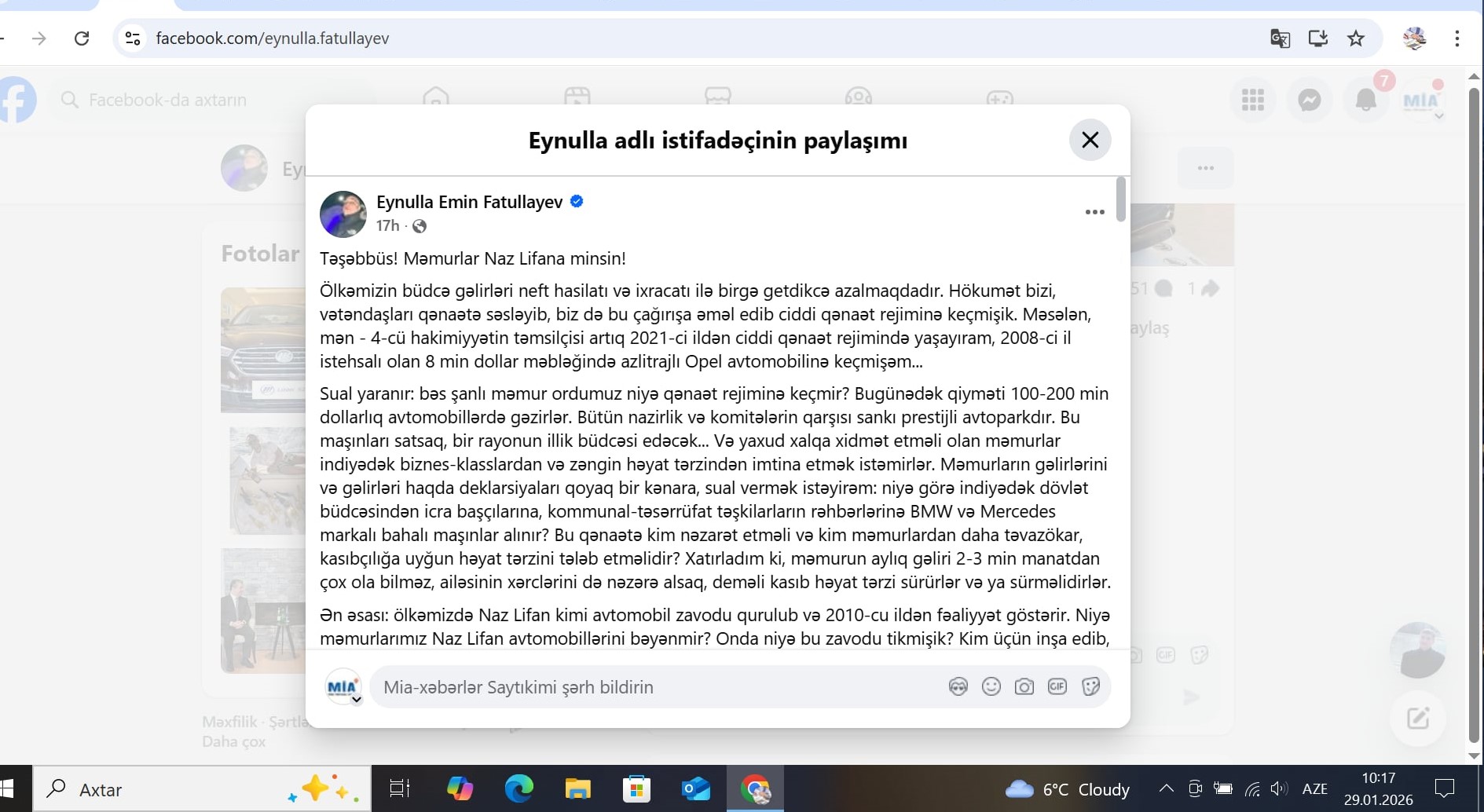Screen dimensions: 1484x812
Task: Open the sticker picker in the comment box
Action: [1090, 687]
